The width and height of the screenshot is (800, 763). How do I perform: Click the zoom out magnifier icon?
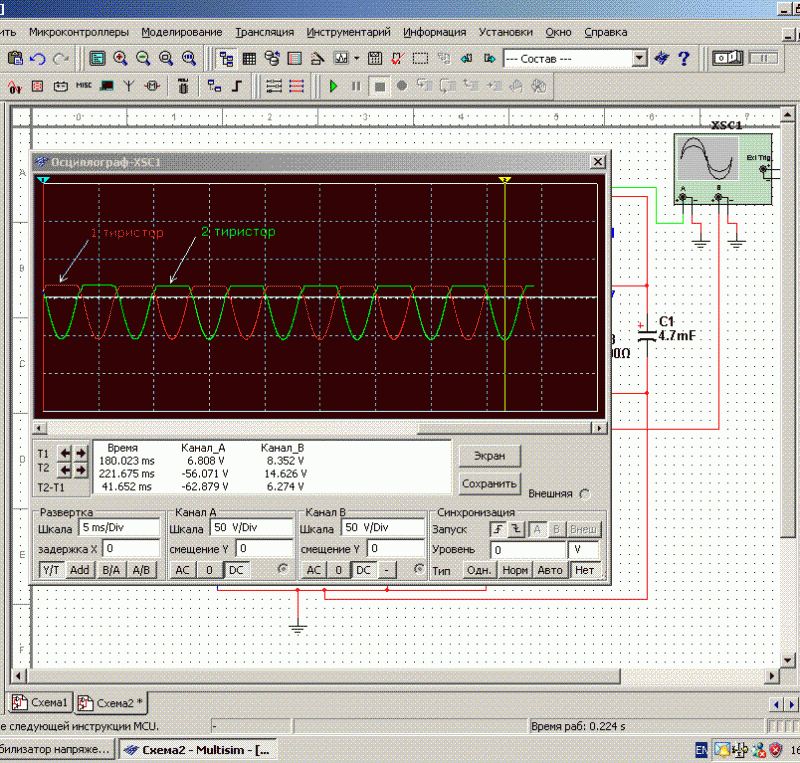pyautogui.click(x=143, y=59)
